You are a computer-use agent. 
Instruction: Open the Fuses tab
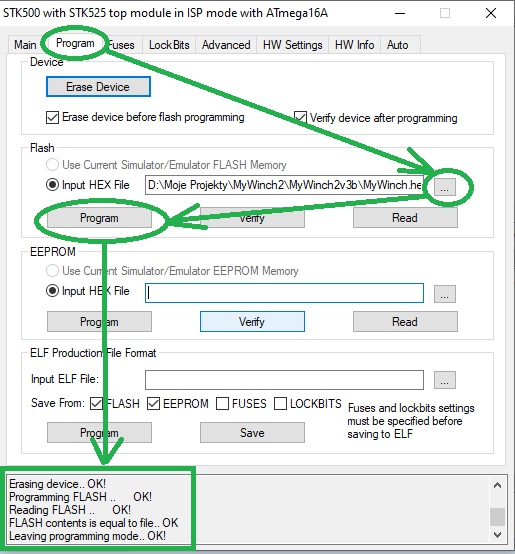(x=122, y=45)
